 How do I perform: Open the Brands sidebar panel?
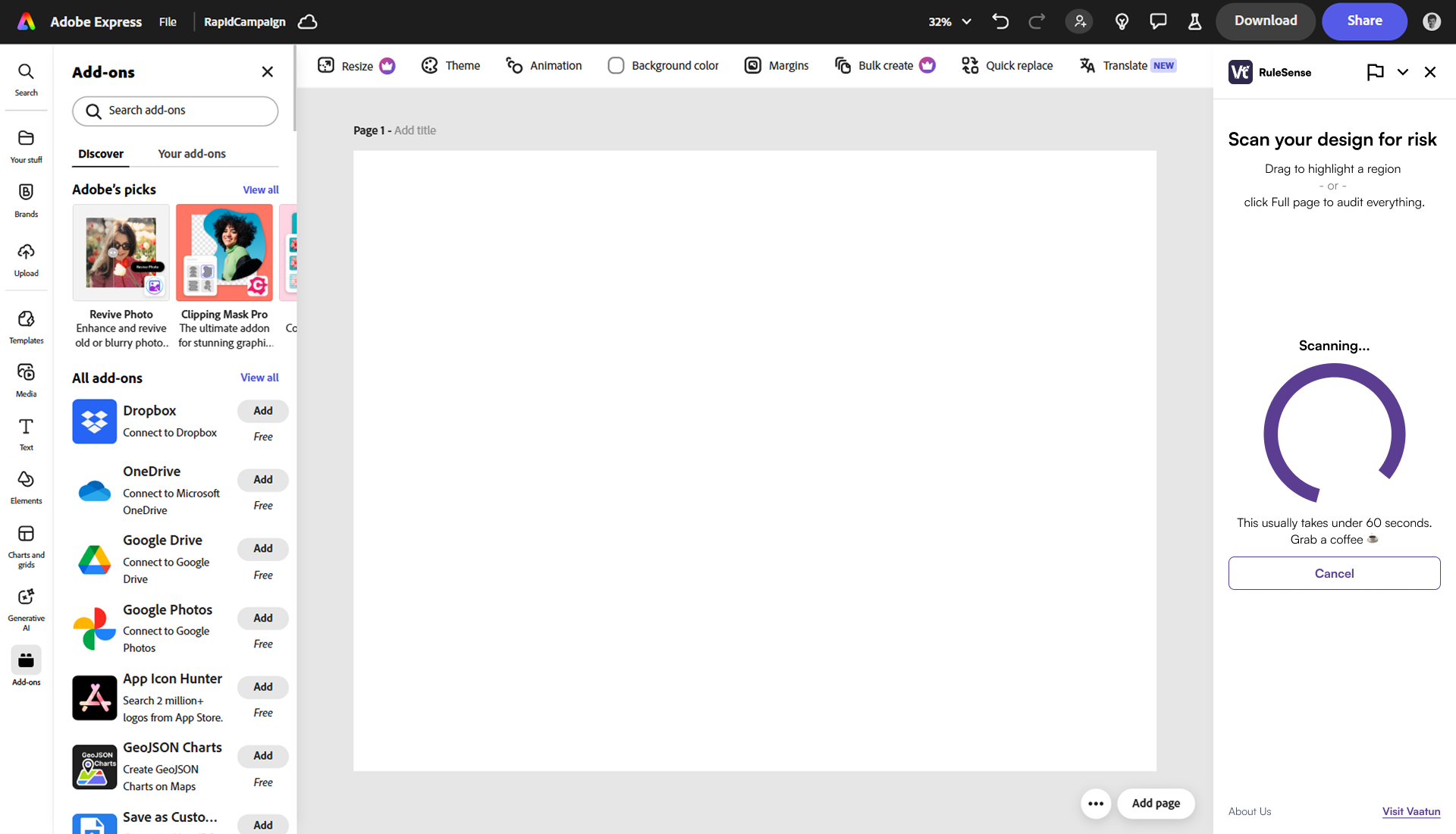(26, 200)
